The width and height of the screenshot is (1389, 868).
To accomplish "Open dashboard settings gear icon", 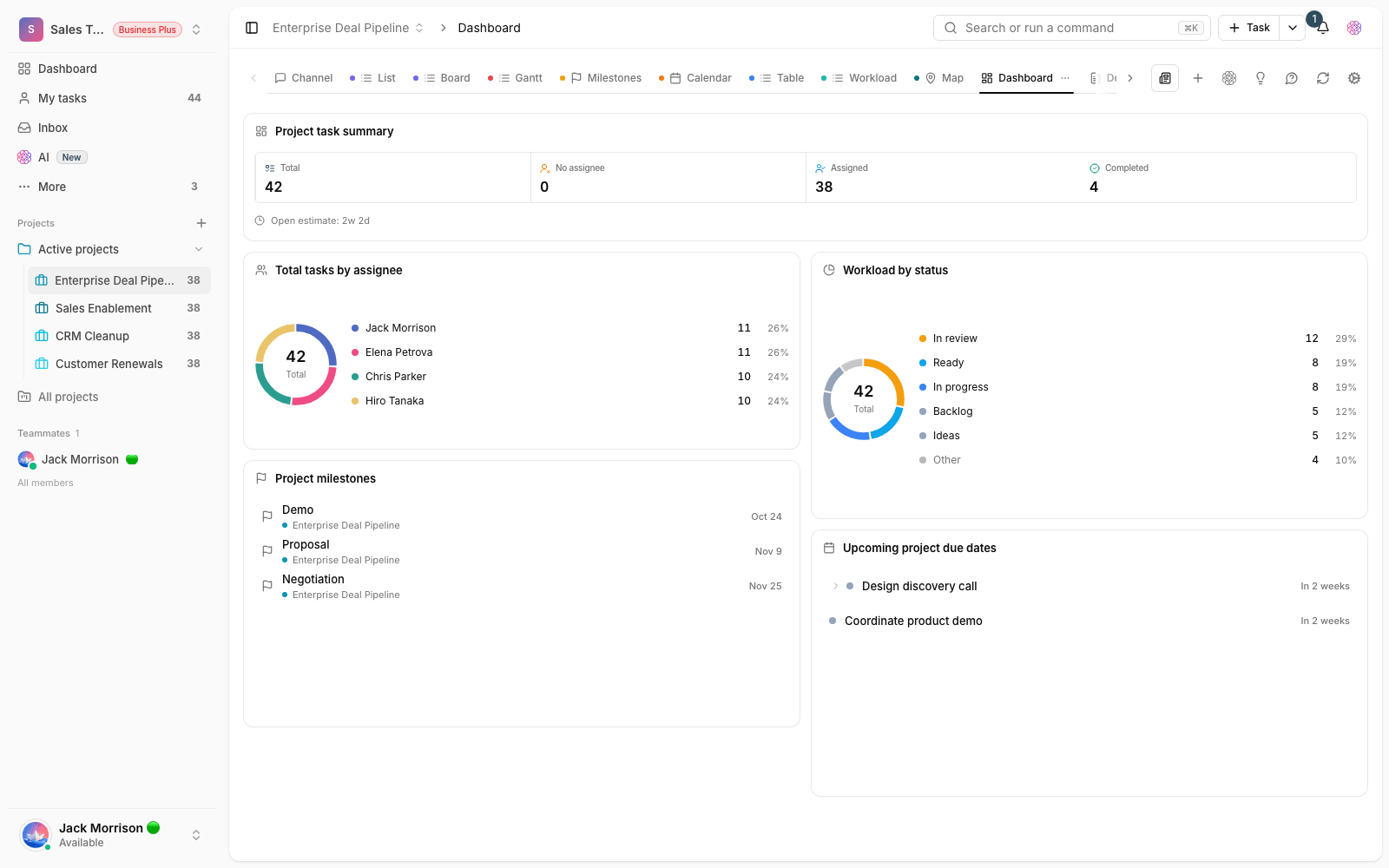I will click(1354, 78).
